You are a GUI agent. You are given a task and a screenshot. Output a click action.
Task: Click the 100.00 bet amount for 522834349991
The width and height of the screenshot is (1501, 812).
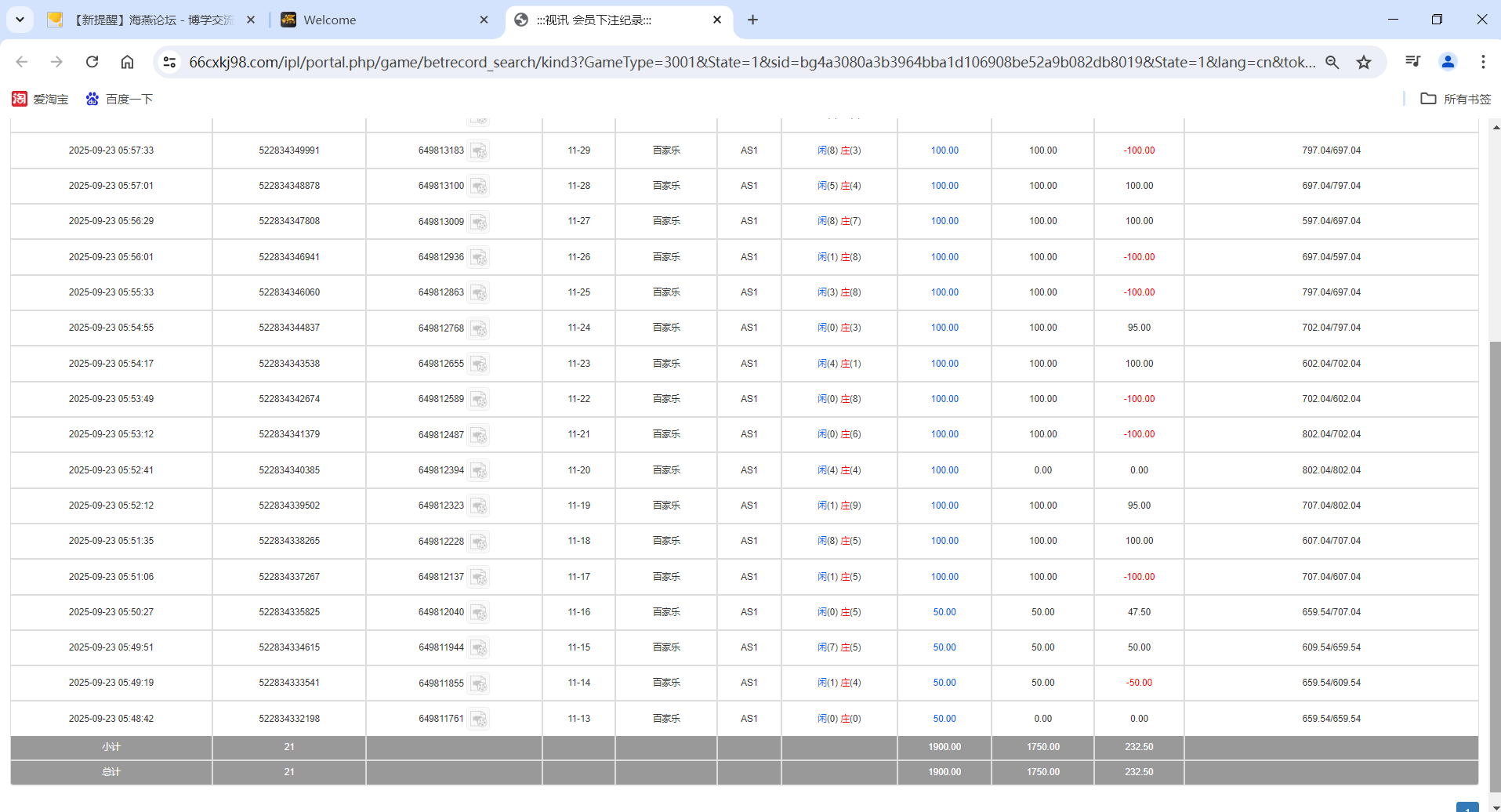(944, 150)
